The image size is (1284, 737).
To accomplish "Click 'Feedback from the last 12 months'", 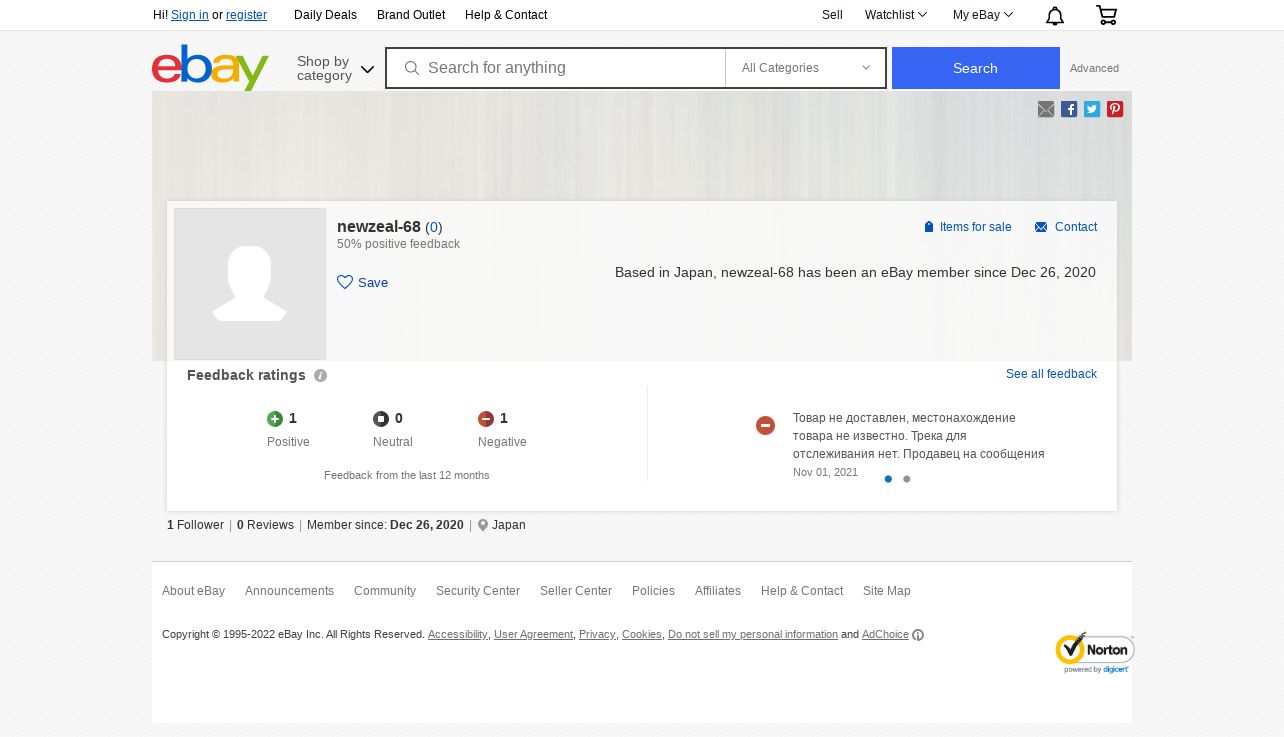I will pos(407,475).
